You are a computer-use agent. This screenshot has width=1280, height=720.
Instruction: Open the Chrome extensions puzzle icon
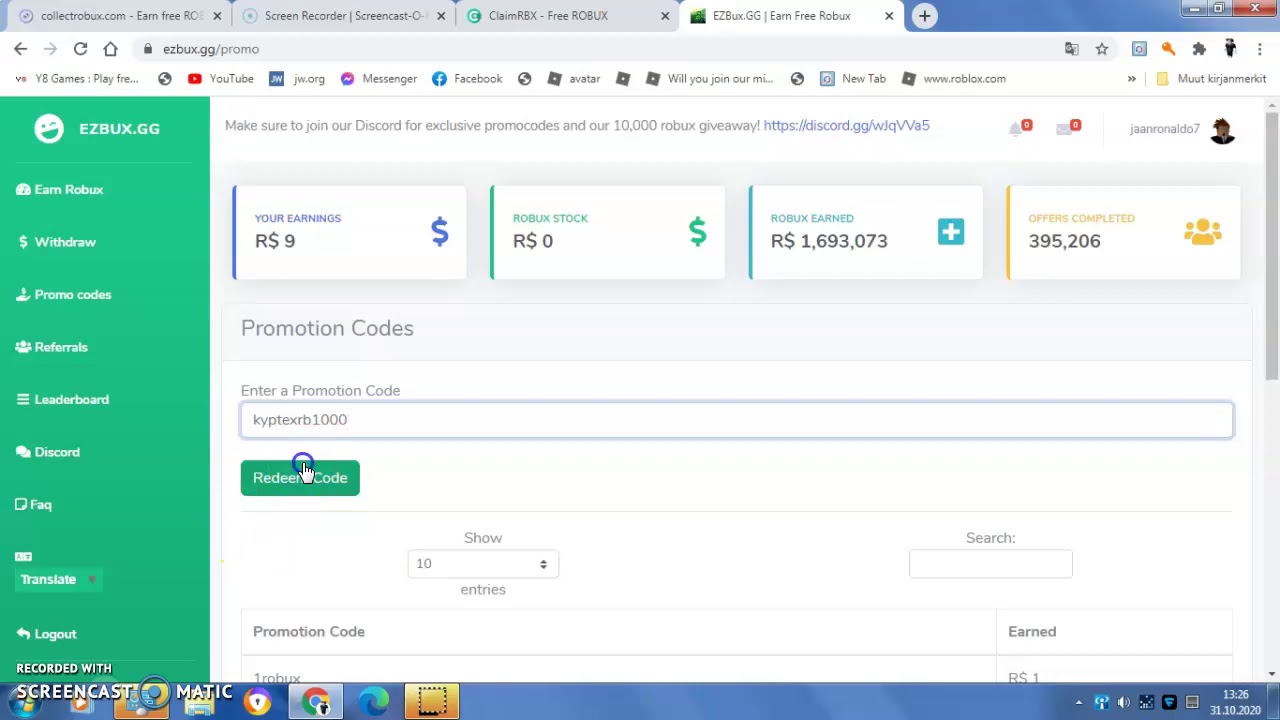[x=1199, y=49]
